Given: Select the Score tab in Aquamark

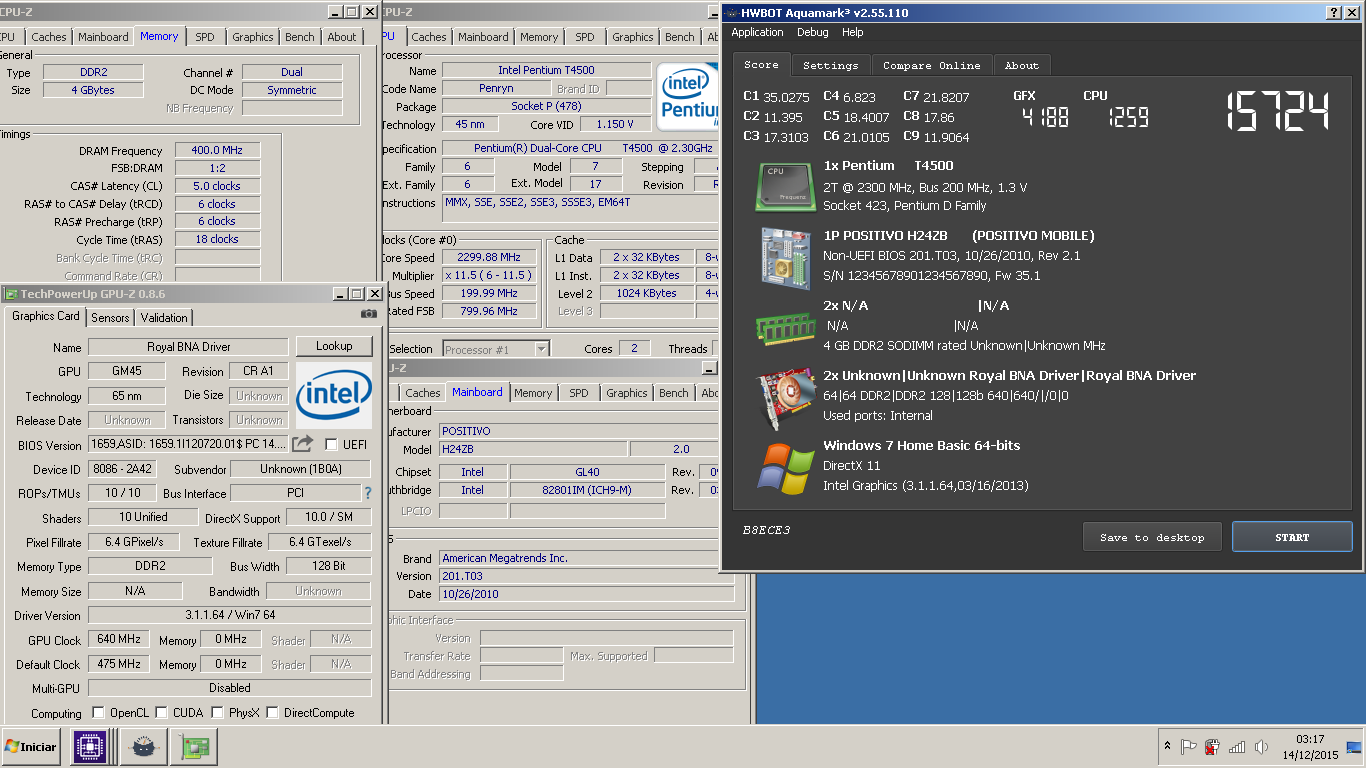Looking at the screenshot, I should (x=761, y=64).
